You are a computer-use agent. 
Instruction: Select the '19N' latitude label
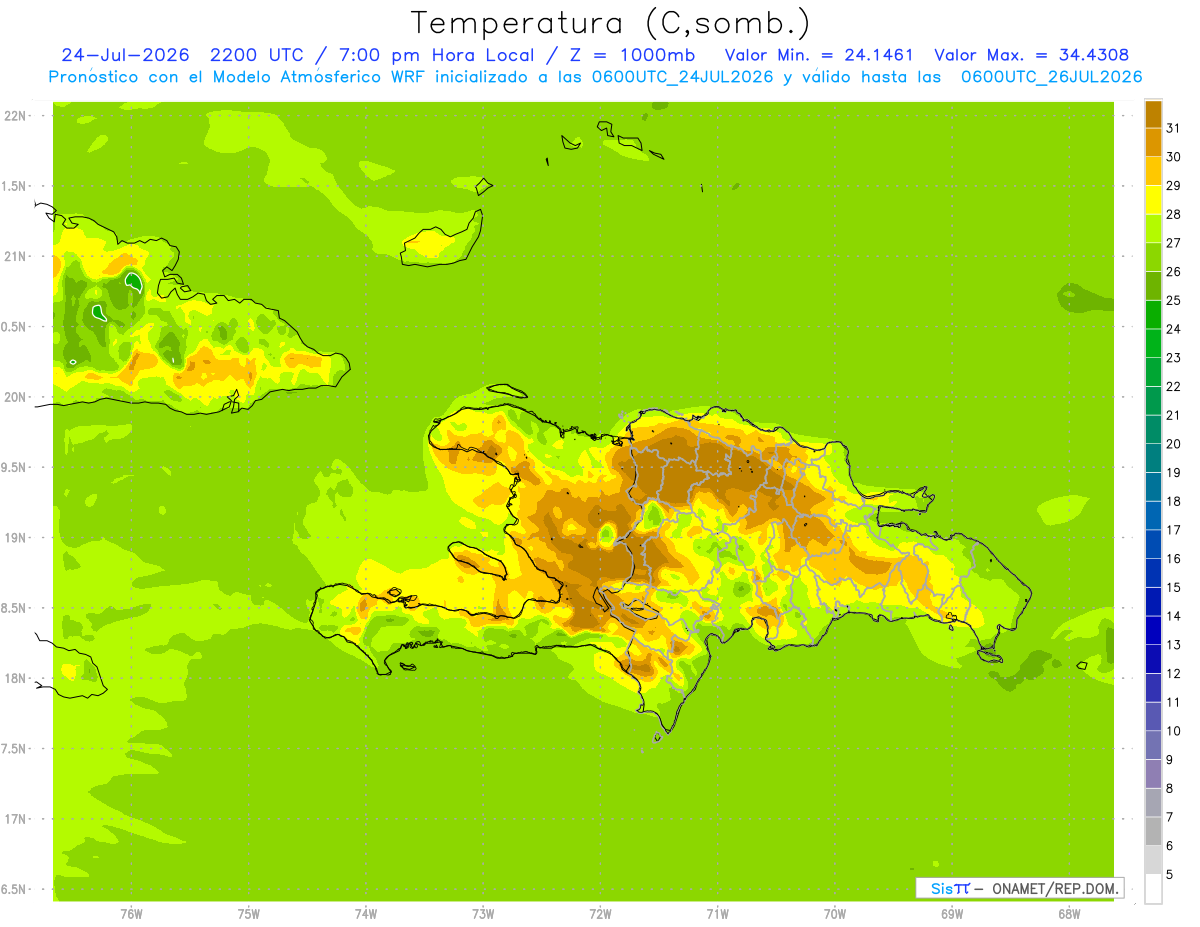pos(14,537)
